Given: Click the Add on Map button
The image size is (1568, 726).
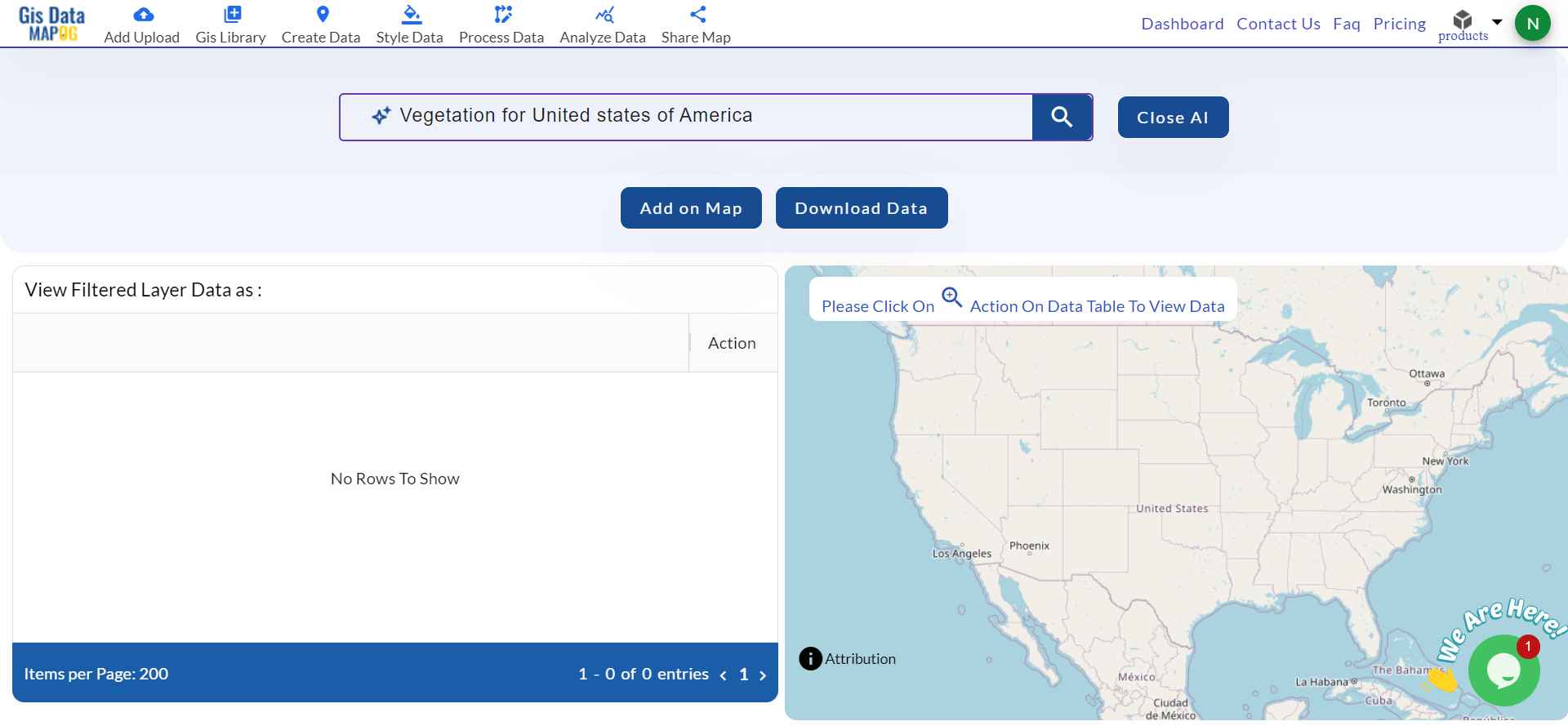Looking at the screenshot, I should (691, 208).
